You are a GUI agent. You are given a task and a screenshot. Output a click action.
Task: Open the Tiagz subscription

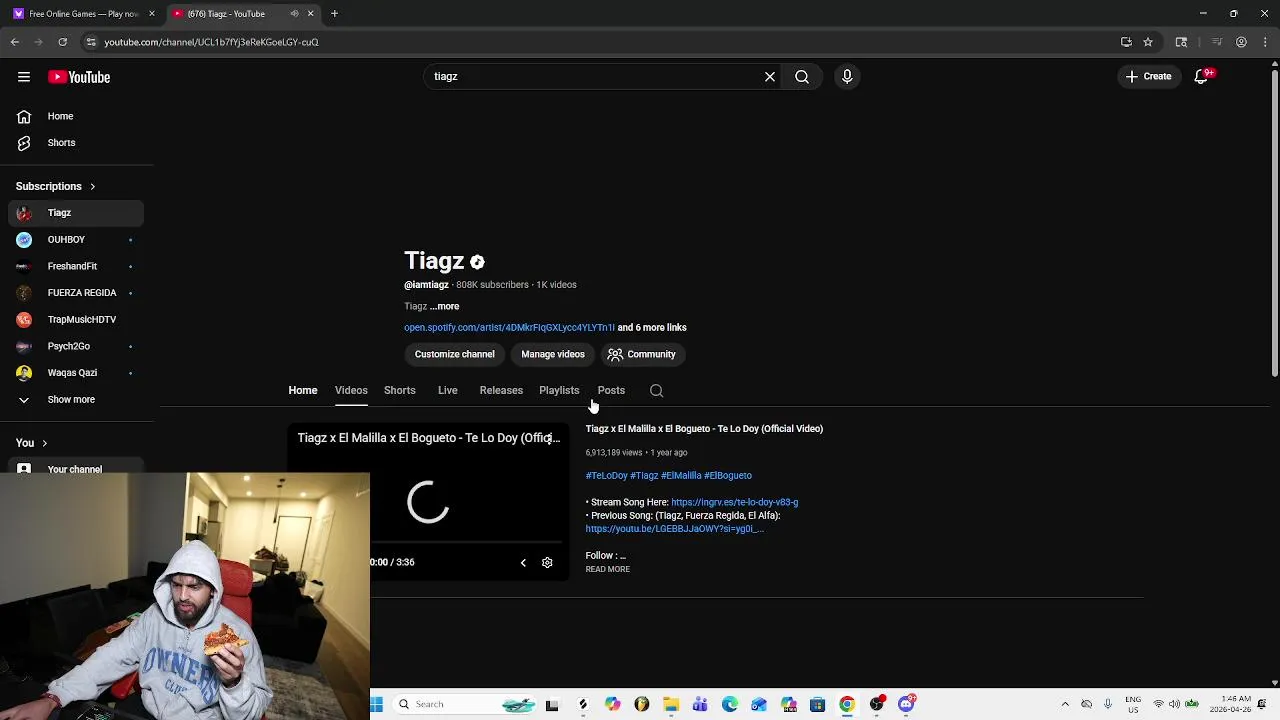point(76,213)
